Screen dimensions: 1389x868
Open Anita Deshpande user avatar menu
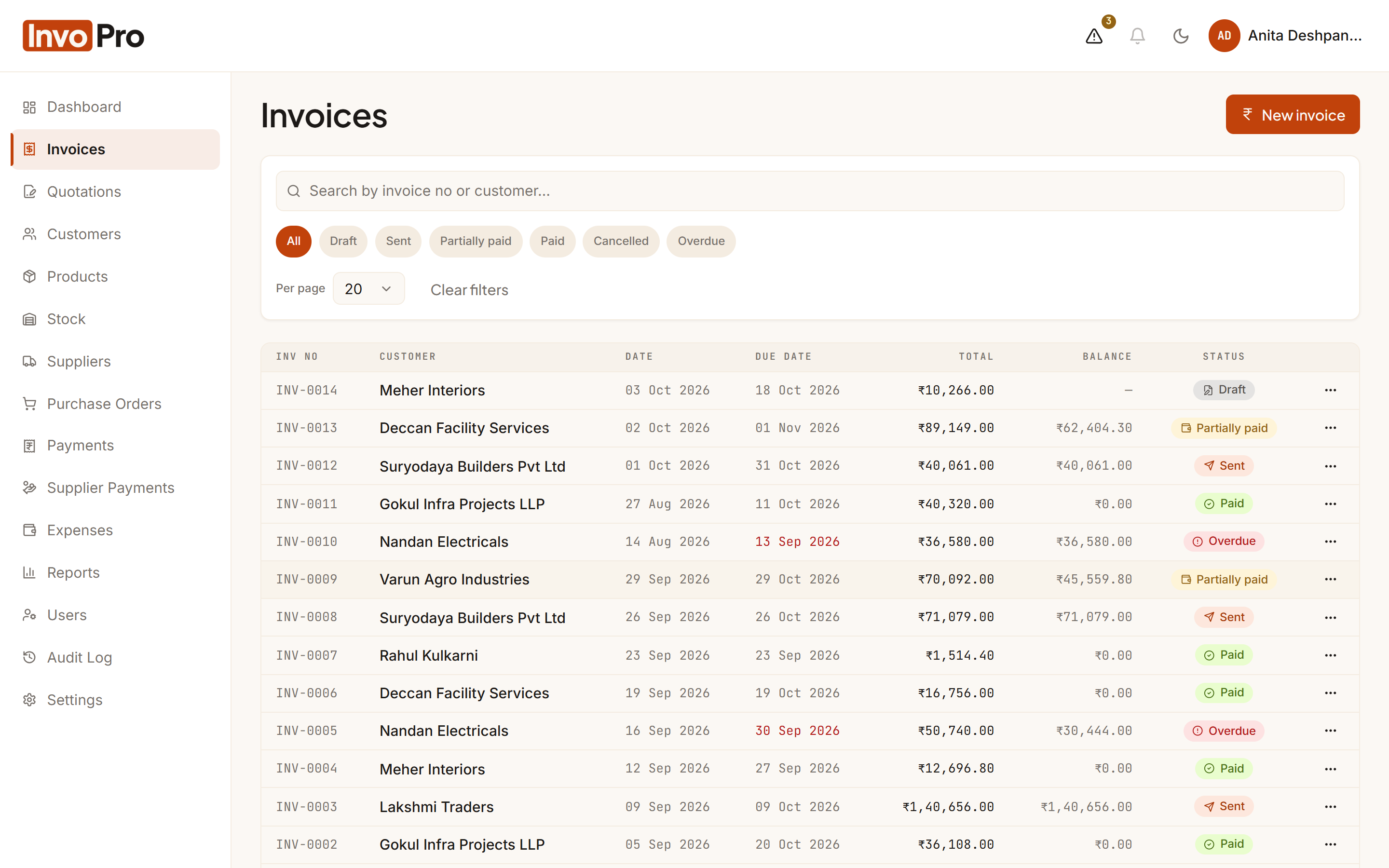pyautogui.click(x=1224, y=36)
